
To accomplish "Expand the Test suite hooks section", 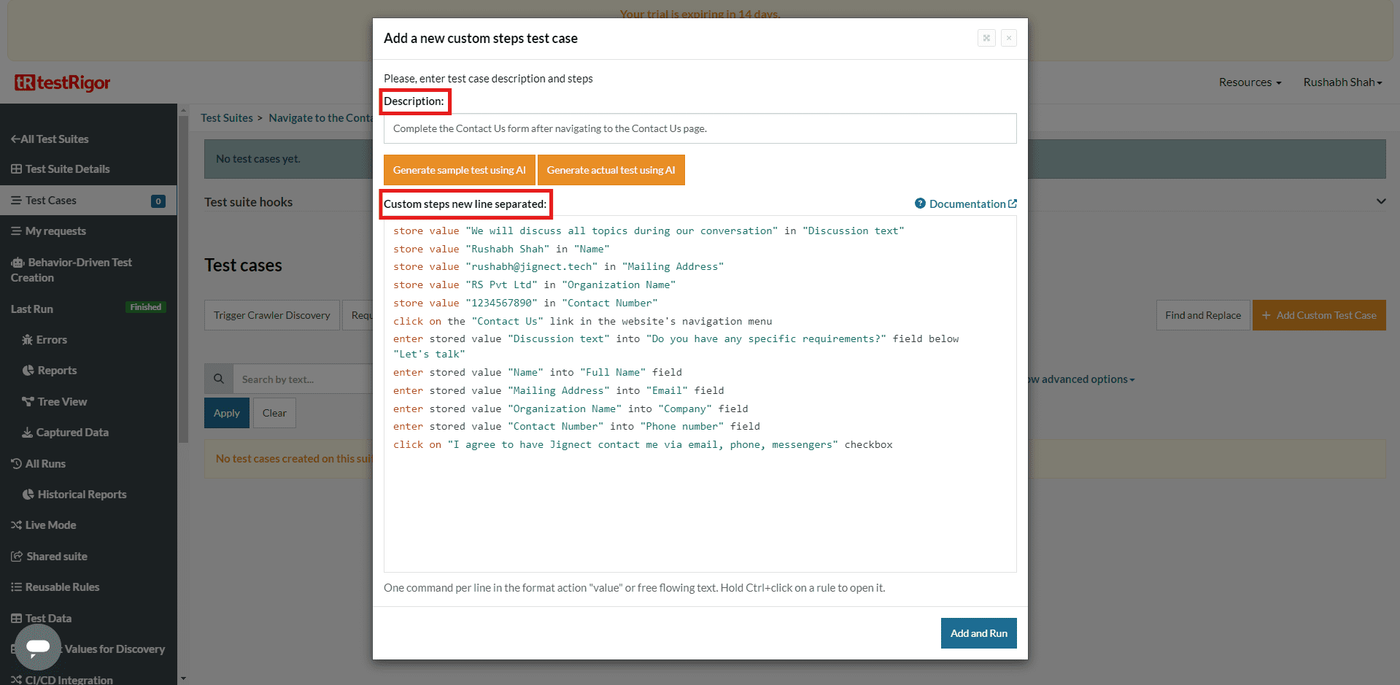I will 1380,201.
